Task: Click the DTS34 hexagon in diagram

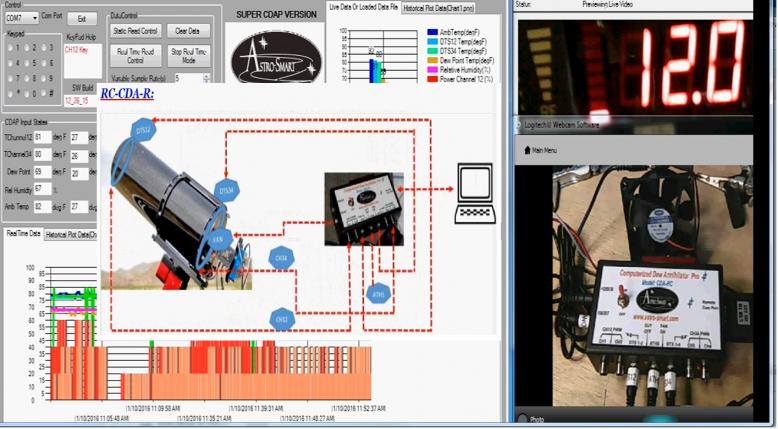Action: pos(227,190)
